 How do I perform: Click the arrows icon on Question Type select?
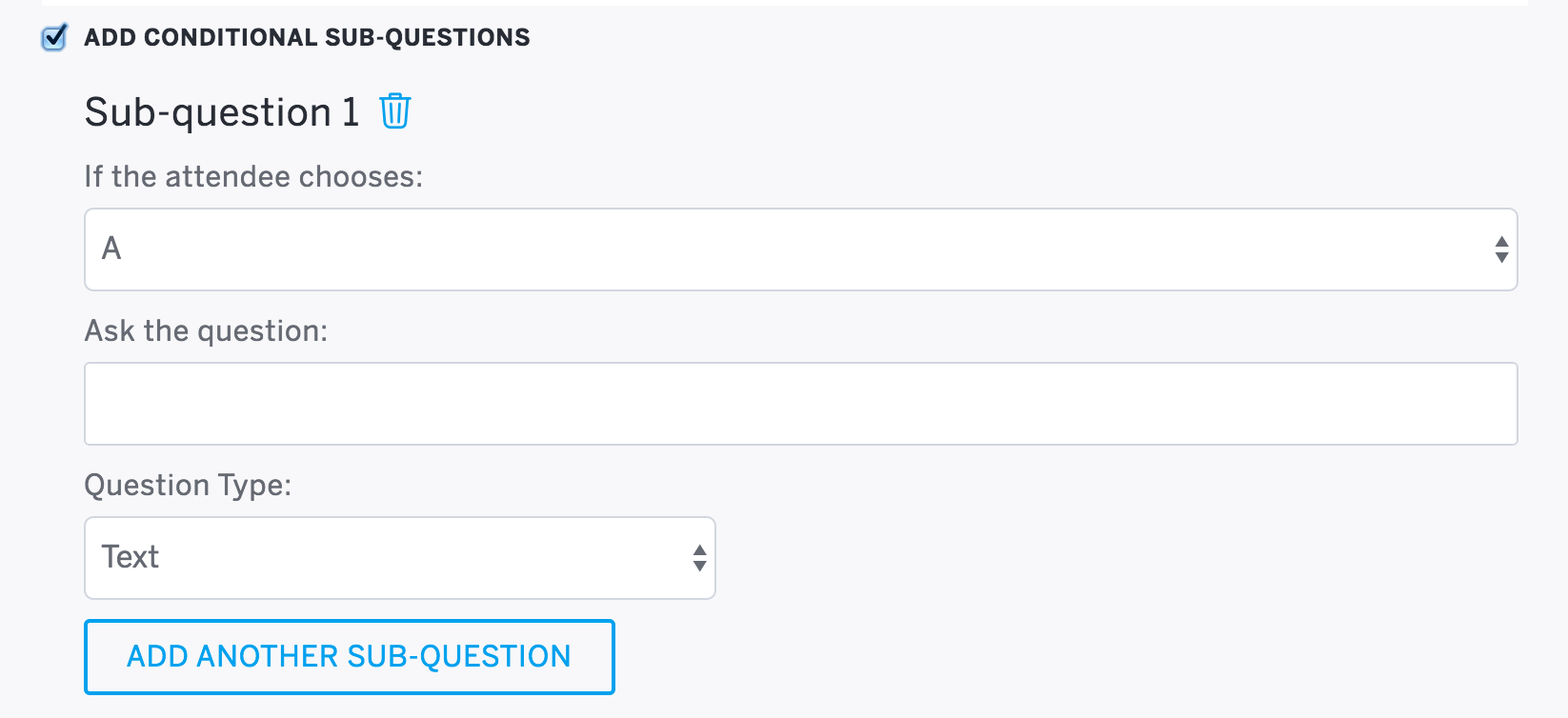(699, 558)
